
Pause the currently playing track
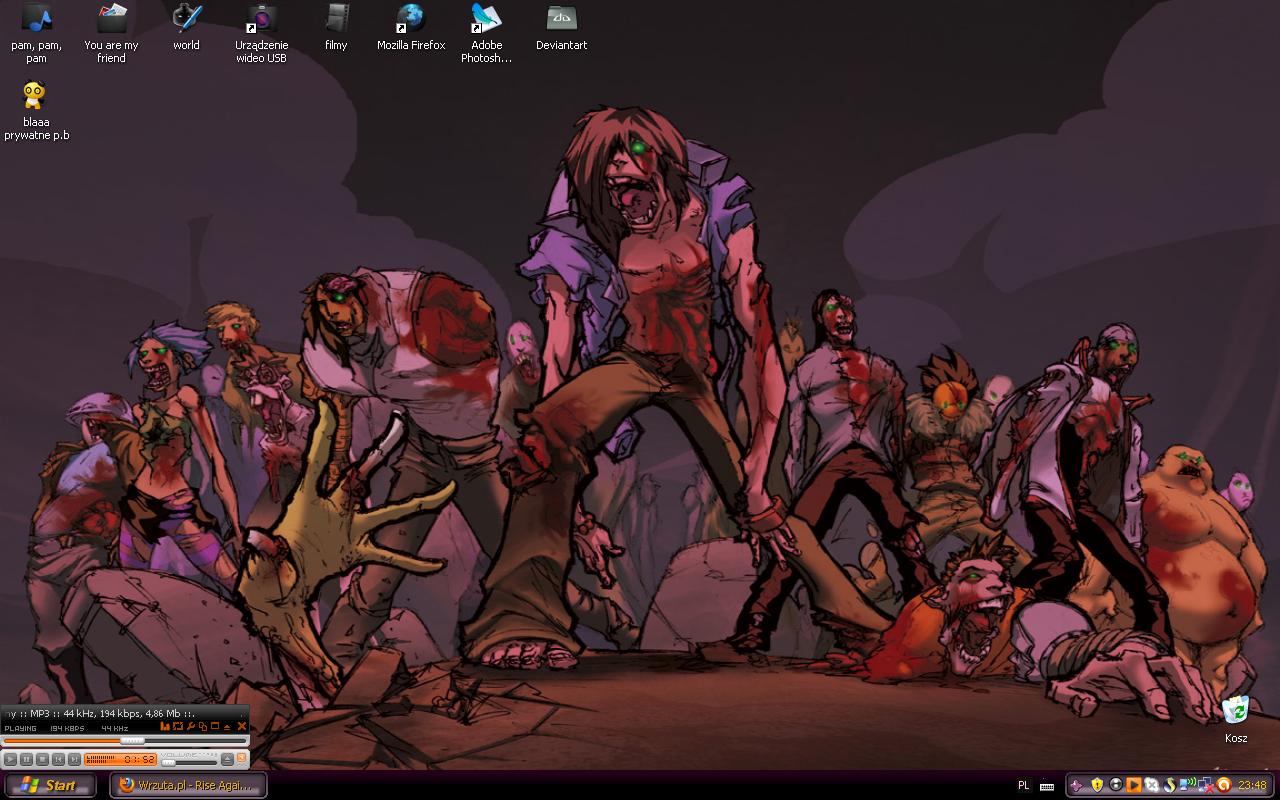tap(26, 759)
